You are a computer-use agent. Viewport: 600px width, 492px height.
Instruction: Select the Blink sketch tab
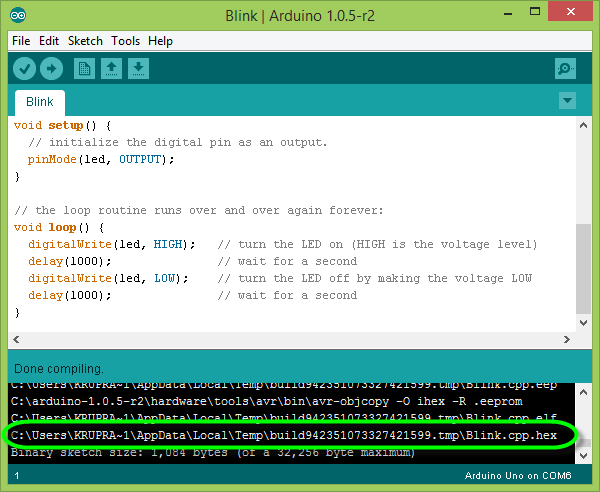tap(40, 102)
